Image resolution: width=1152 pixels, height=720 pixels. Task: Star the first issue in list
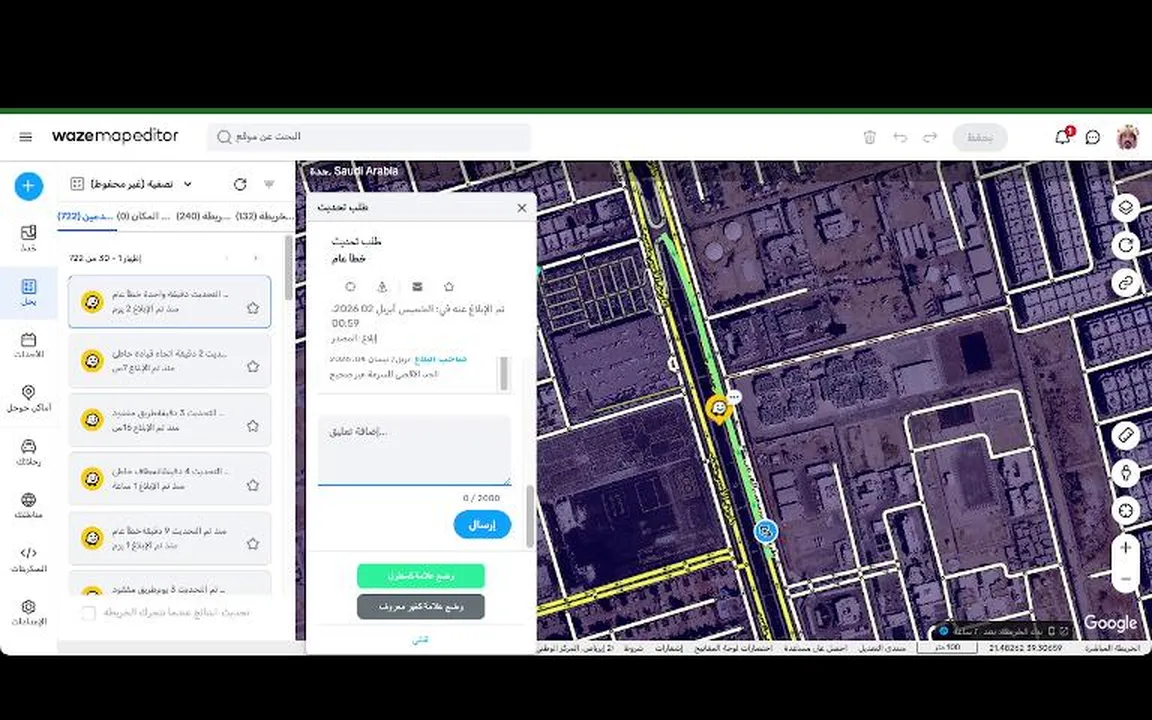tap(253, 308)
